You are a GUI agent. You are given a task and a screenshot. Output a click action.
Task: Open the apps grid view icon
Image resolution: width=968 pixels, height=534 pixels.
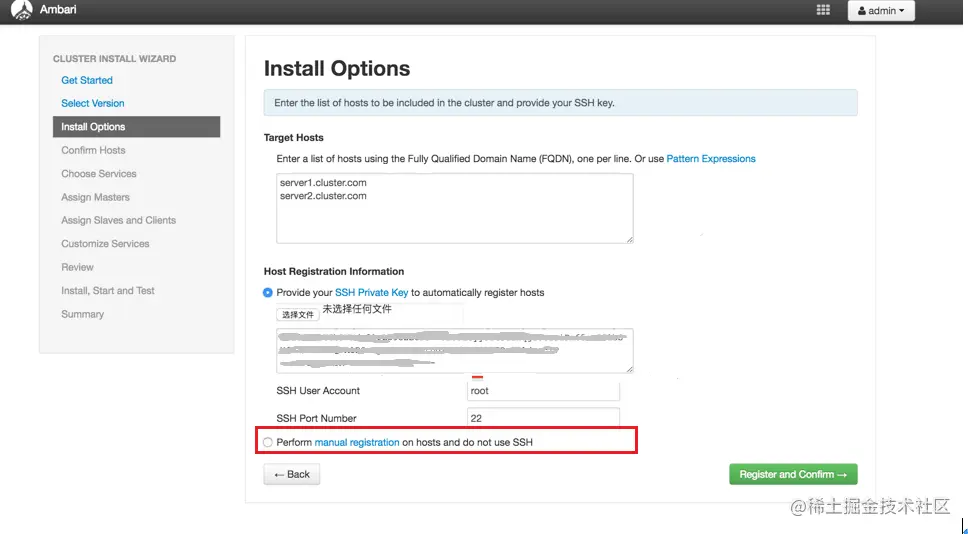pyautogui.click(x=823, y=10)
